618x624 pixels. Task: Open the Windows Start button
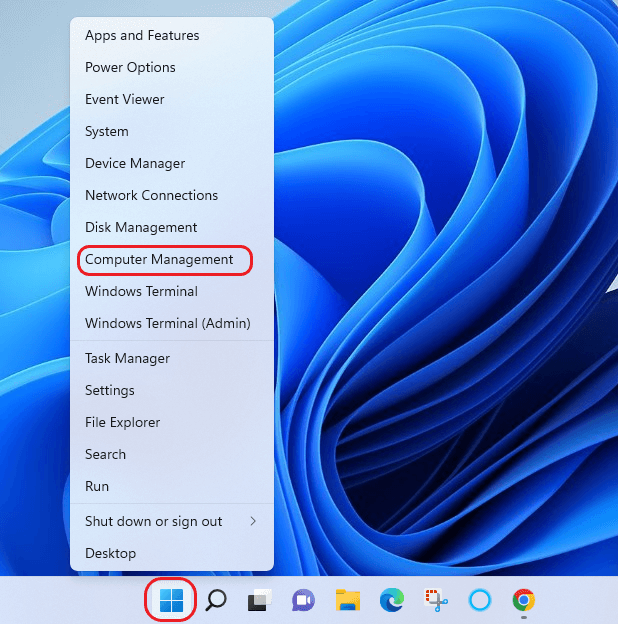tap(171, 600)
